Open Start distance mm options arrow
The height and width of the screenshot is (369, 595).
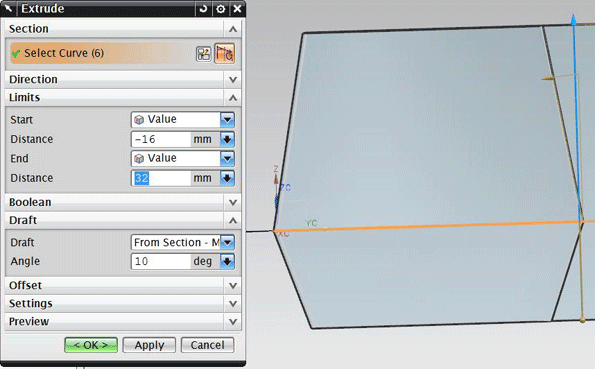coord(227,139)
